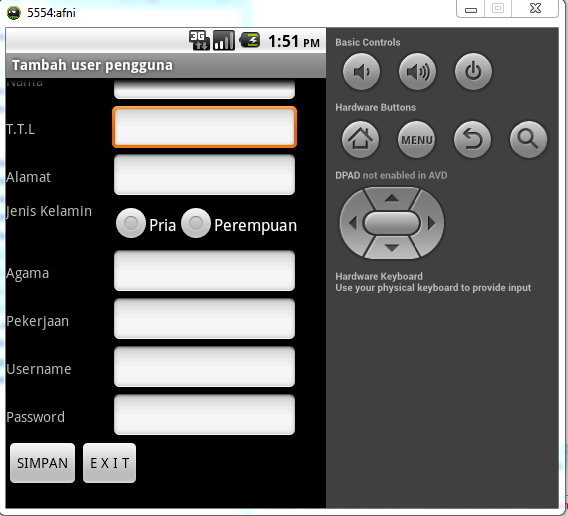Minimize the emulator window

pyautogui.click(x=471, y=9)
